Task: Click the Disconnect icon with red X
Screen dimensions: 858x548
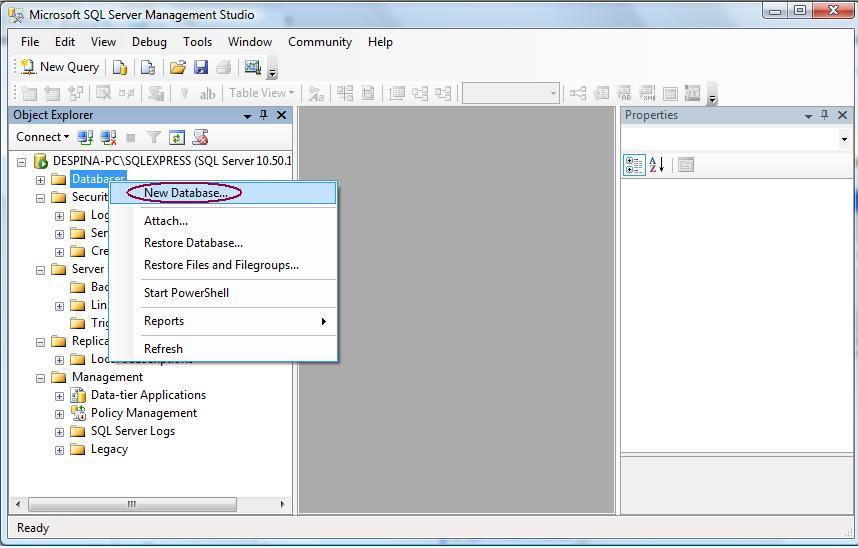Action: click(108, 137)
